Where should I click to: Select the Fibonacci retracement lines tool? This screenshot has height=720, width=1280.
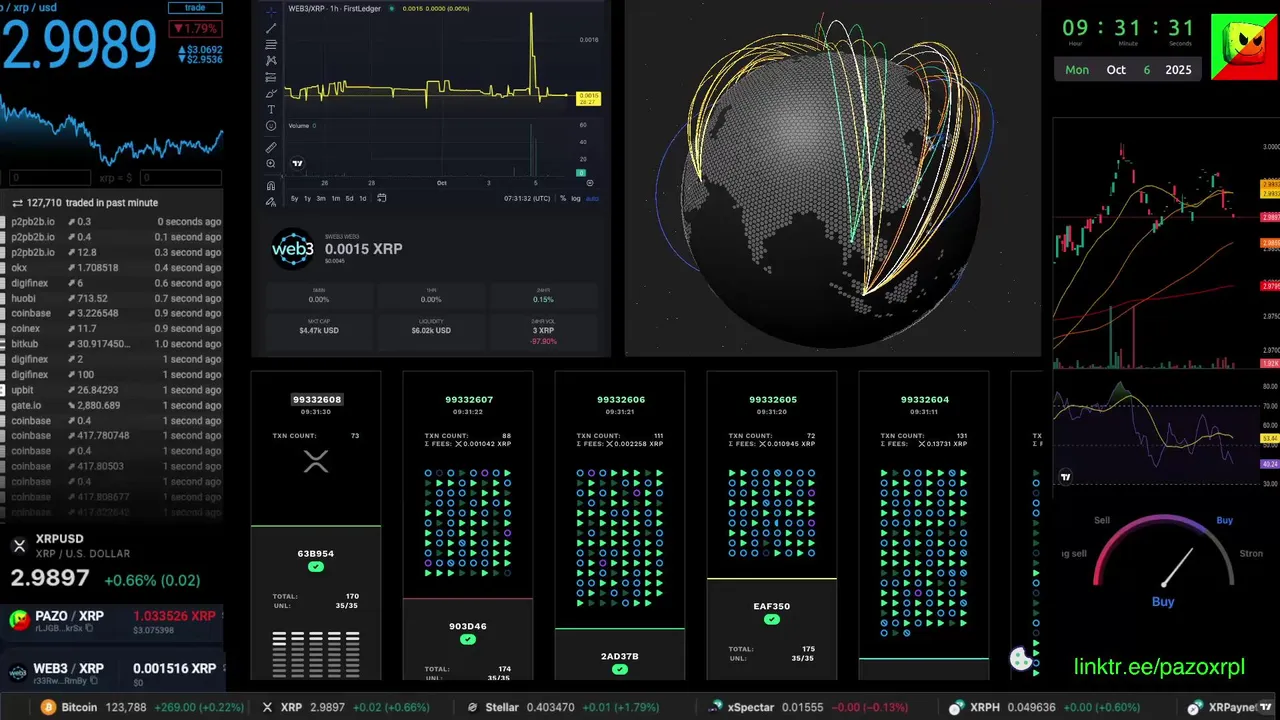coord(271,45)
